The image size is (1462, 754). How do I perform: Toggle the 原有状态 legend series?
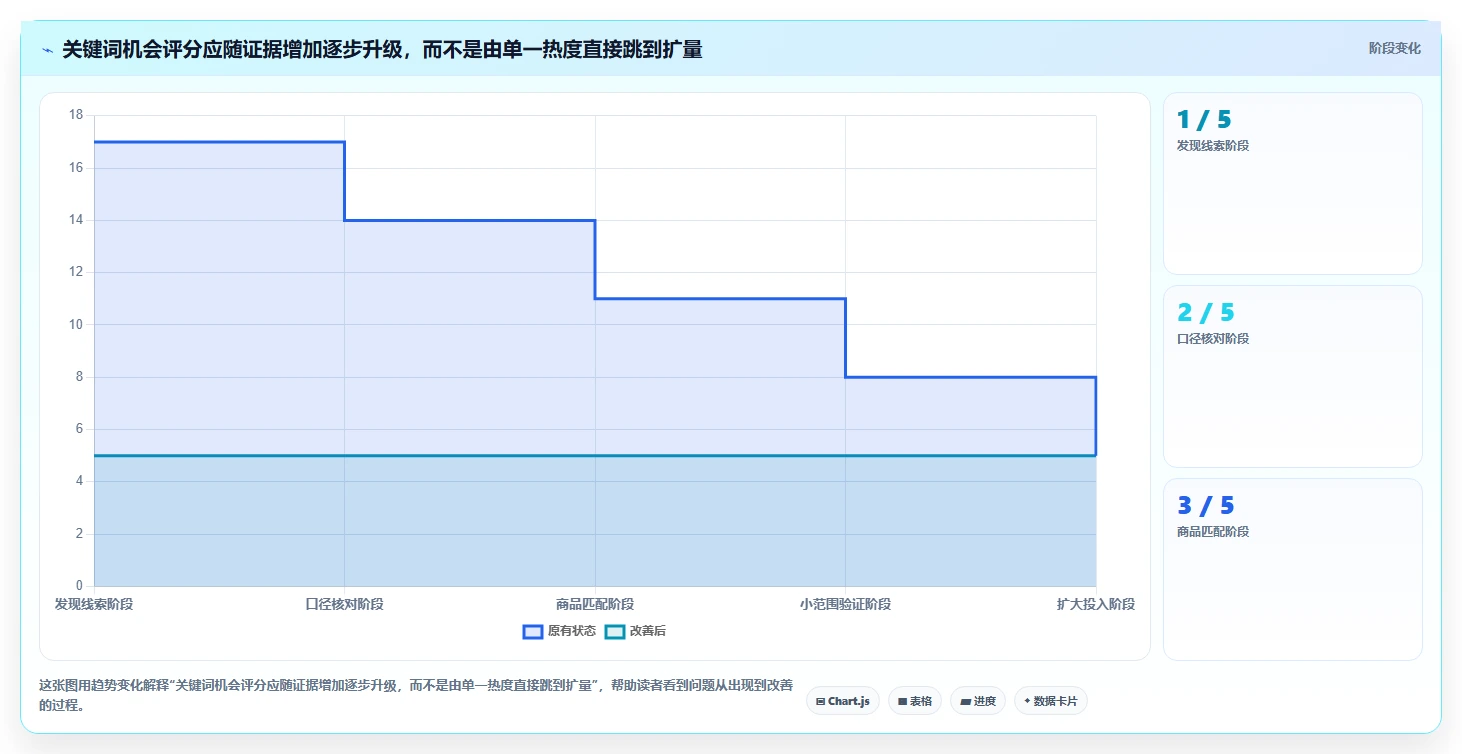(559, 631)
